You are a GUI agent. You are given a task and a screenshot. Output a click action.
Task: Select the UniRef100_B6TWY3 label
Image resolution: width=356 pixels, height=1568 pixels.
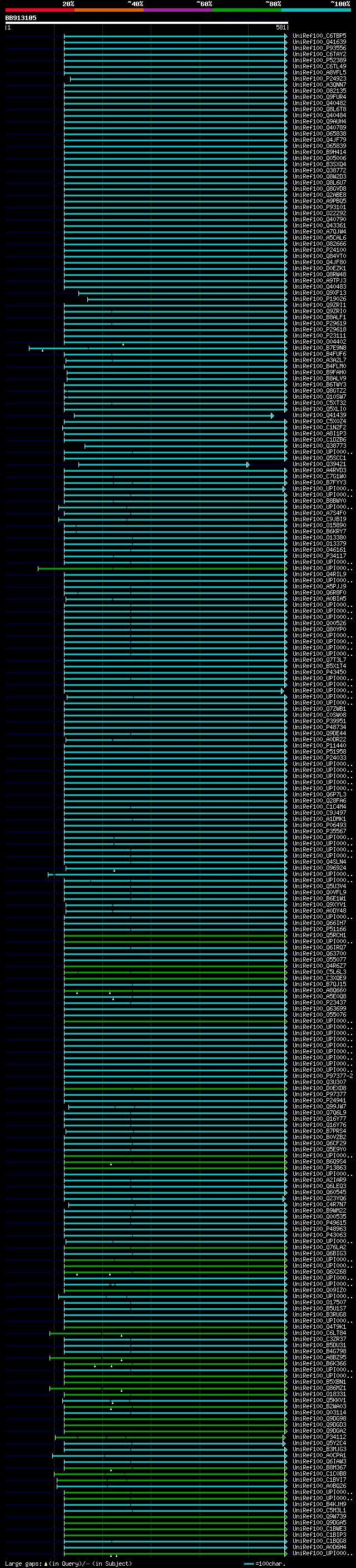[319, 385]
